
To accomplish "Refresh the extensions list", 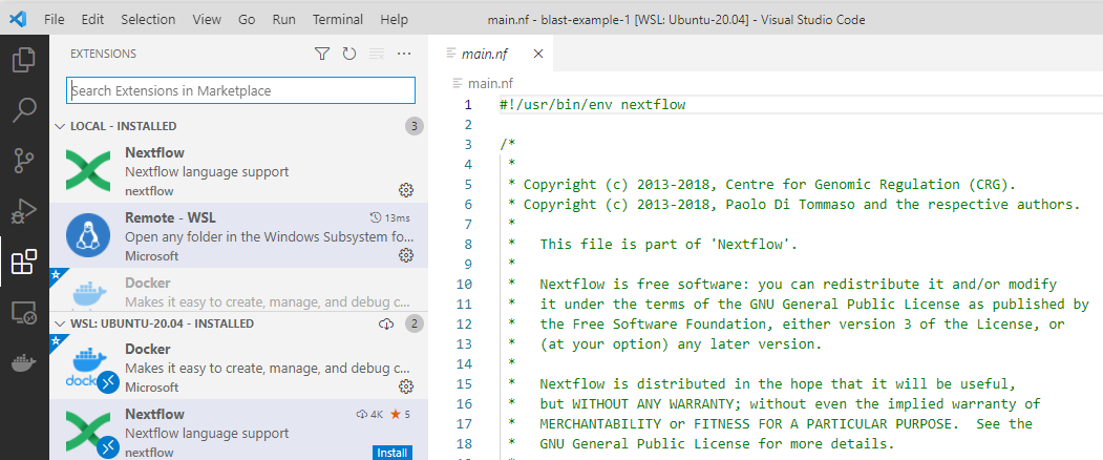I will (x=349, y=54).
